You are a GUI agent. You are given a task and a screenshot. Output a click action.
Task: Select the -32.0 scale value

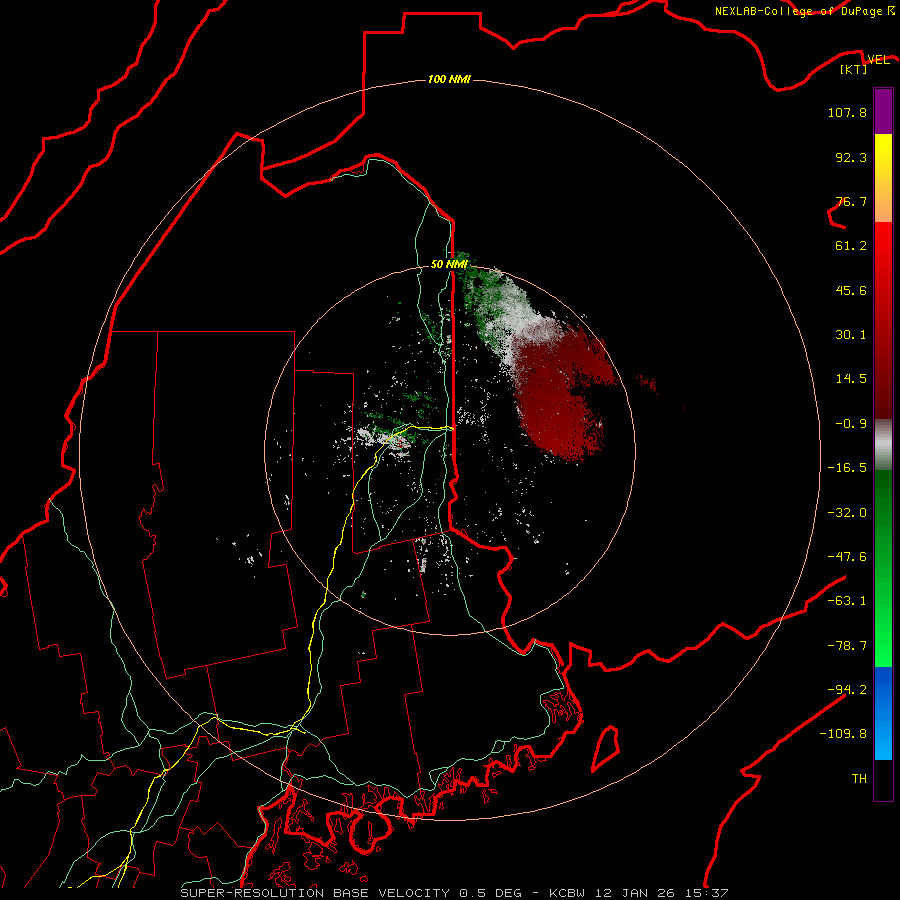(x=847, y=513)
